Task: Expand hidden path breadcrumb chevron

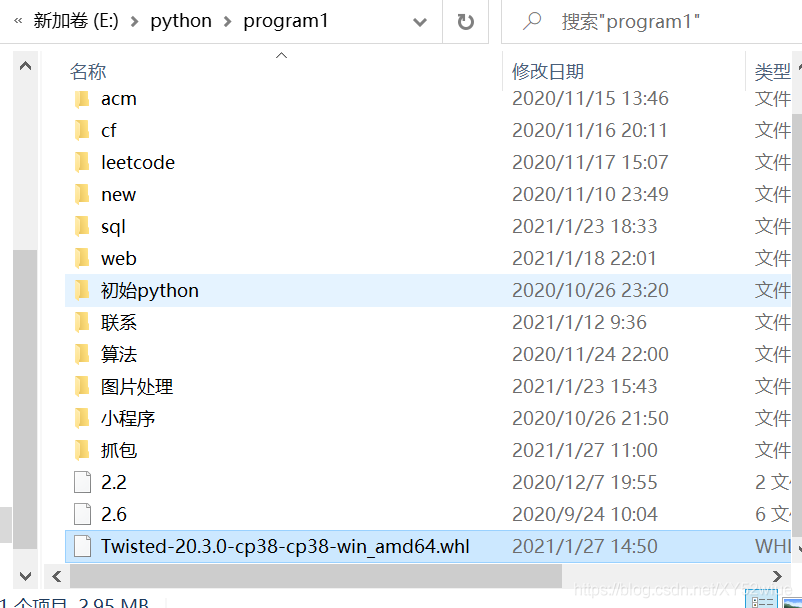Action: pos(18,21)
